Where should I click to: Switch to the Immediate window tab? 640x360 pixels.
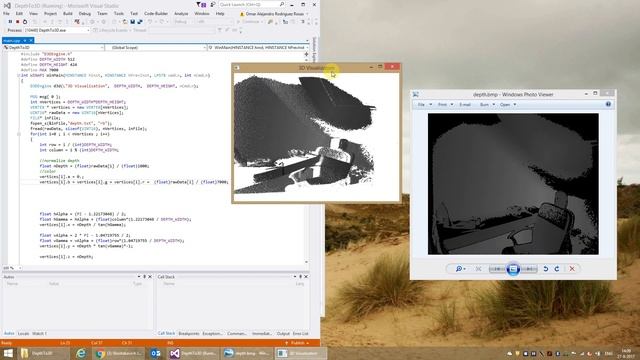[262, 333]
